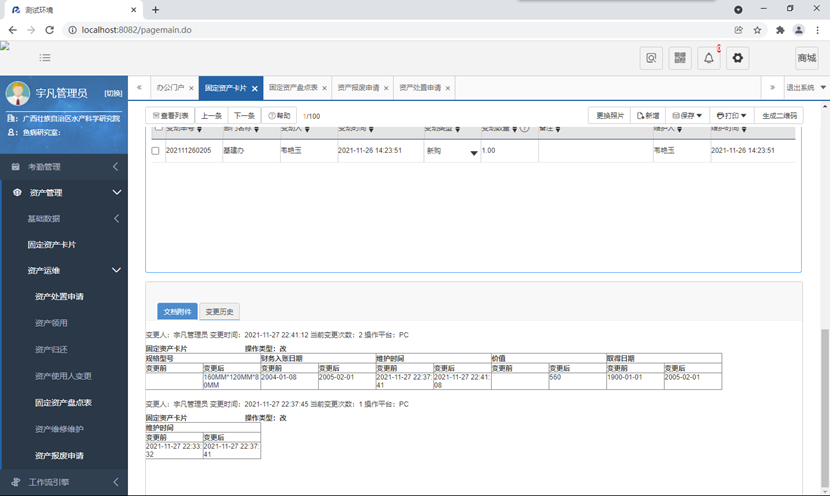Open the 新购 change-type dropdown arrow
Viewport: 830px width, 496px height.
coord(474,153)
